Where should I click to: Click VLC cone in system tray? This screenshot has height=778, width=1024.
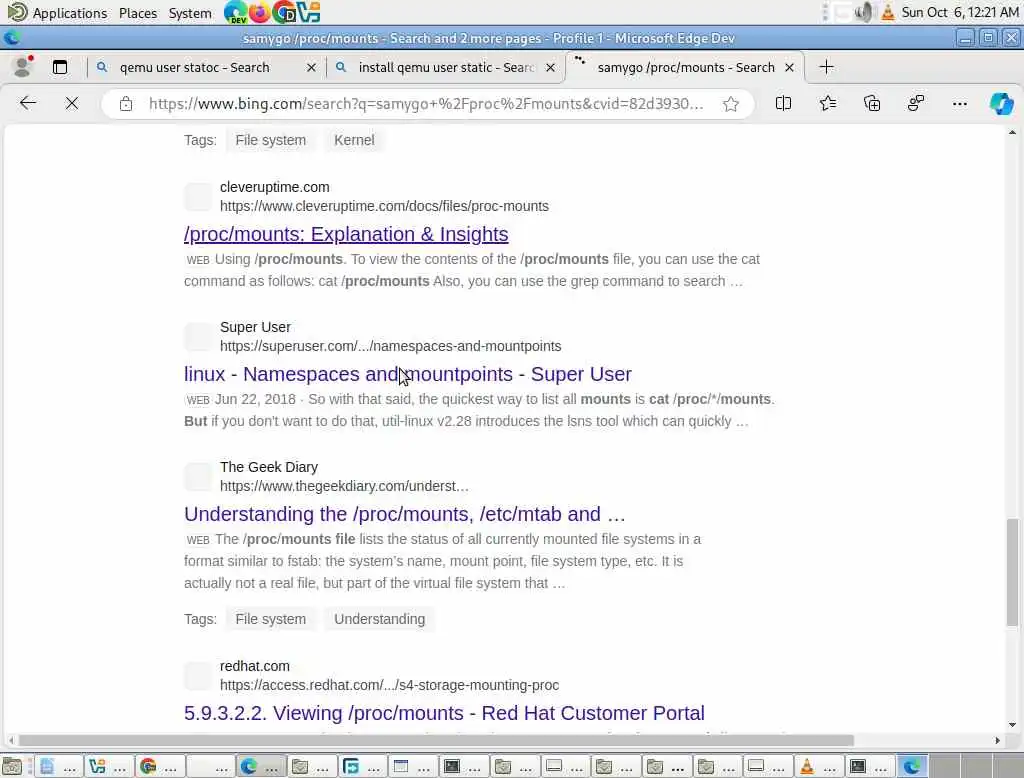(888, 12)
